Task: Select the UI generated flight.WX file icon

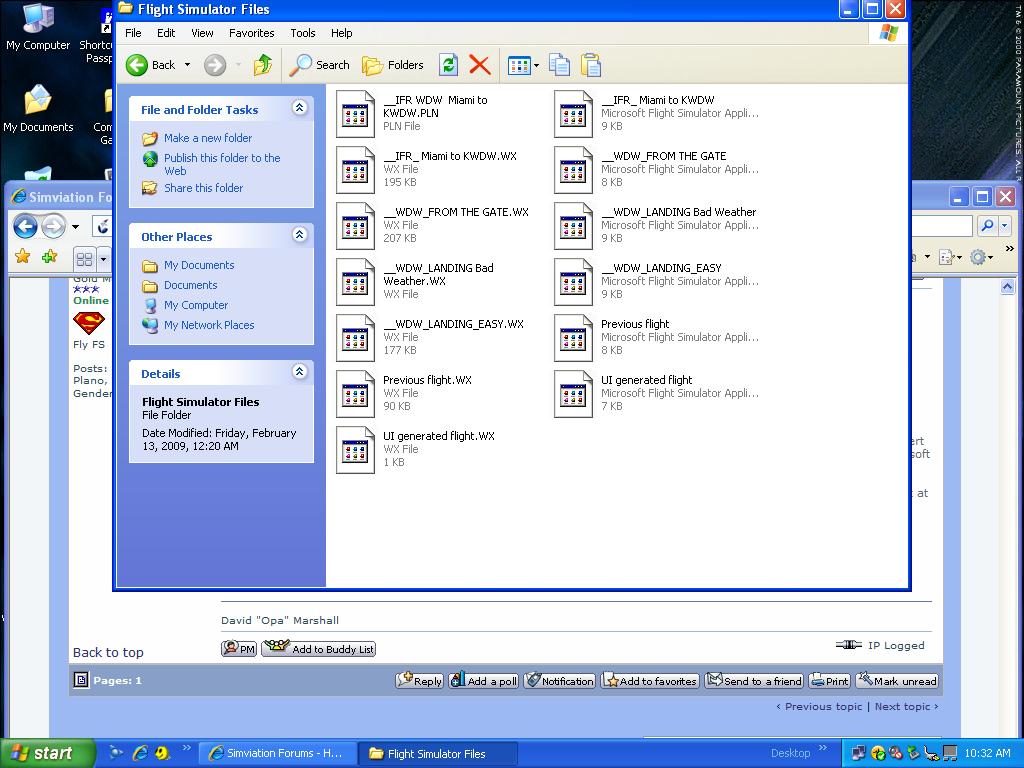Action: (355, 449)
